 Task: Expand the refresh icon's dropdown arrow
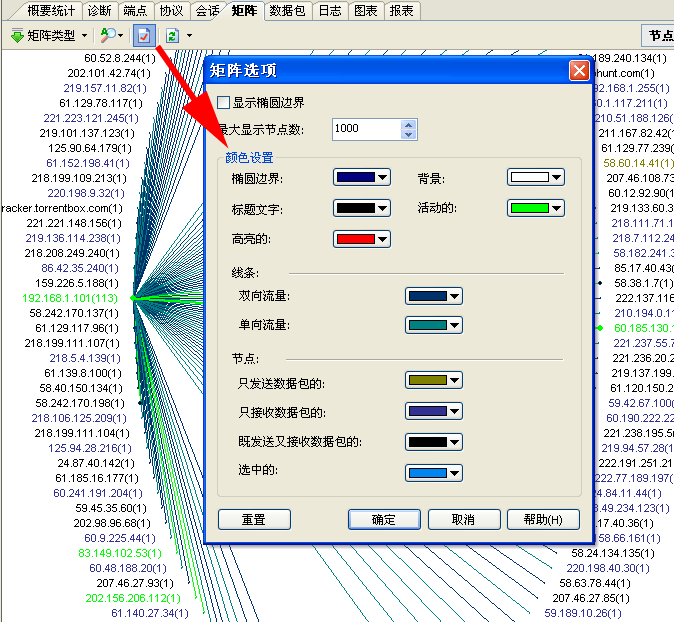point(189,36)
